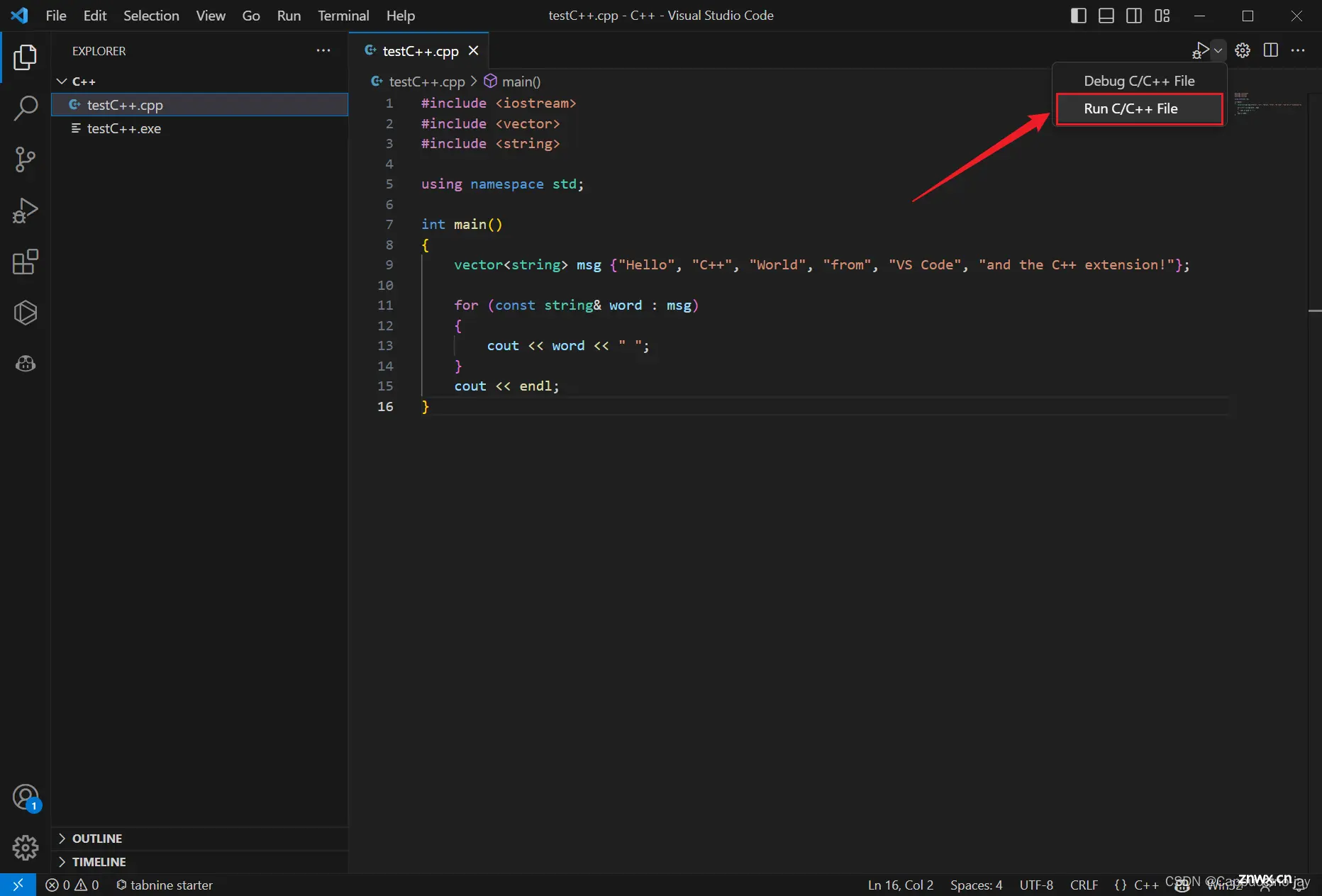
Task: Change CRLF end of line sequence
Action: click(x=1084, y=885)
